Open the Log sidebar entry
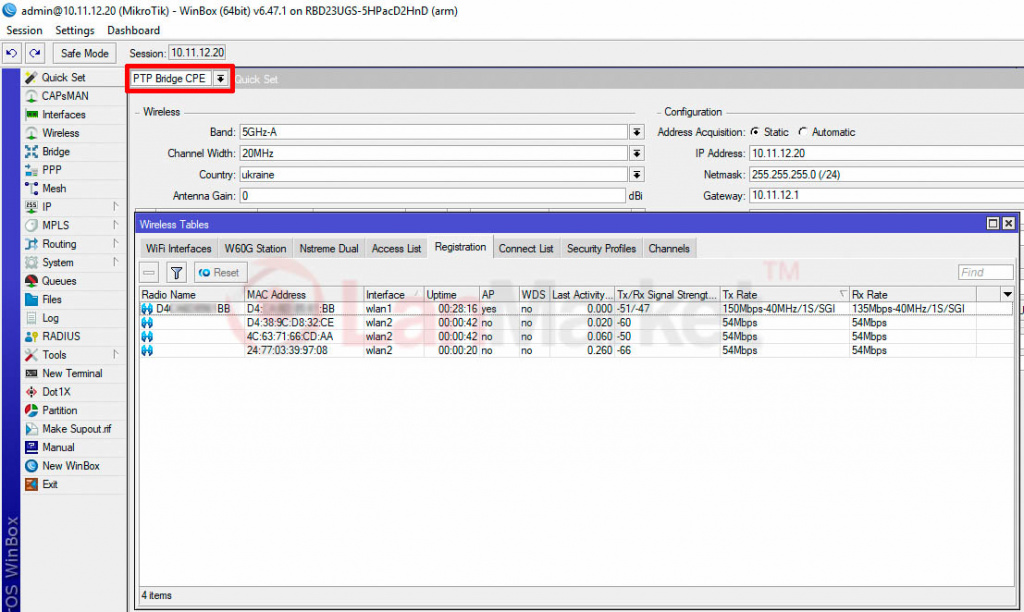Screen dimensions: 1024x612 (50, 318)
